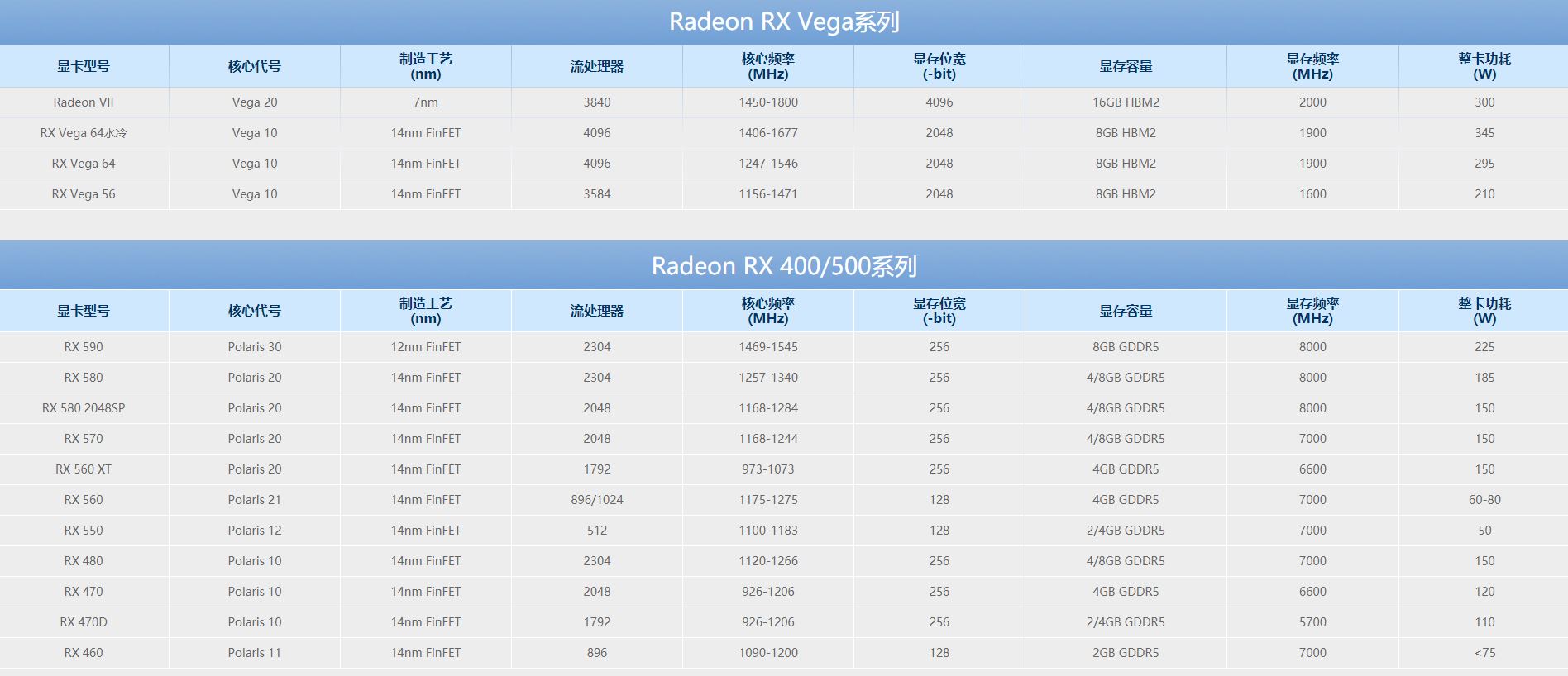Select the RX Vega 64水冷 model name
This screenshot has height=676, width=1568.
pos(84,133)
